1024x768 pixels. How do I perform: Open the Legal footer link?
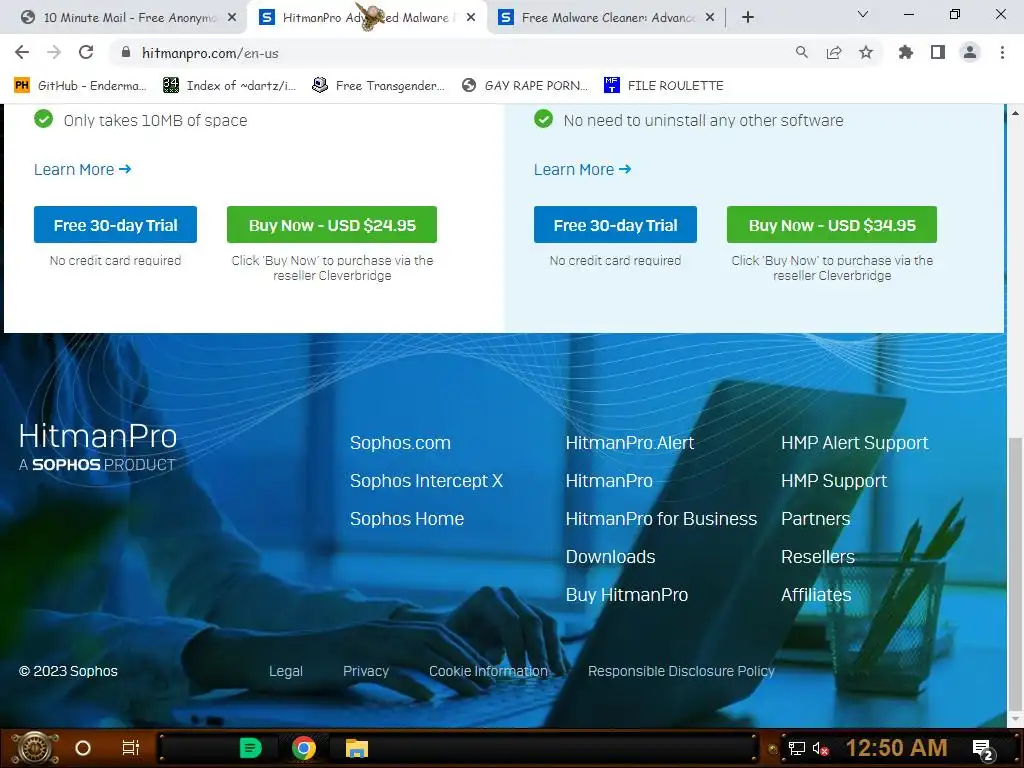point(286,671)
